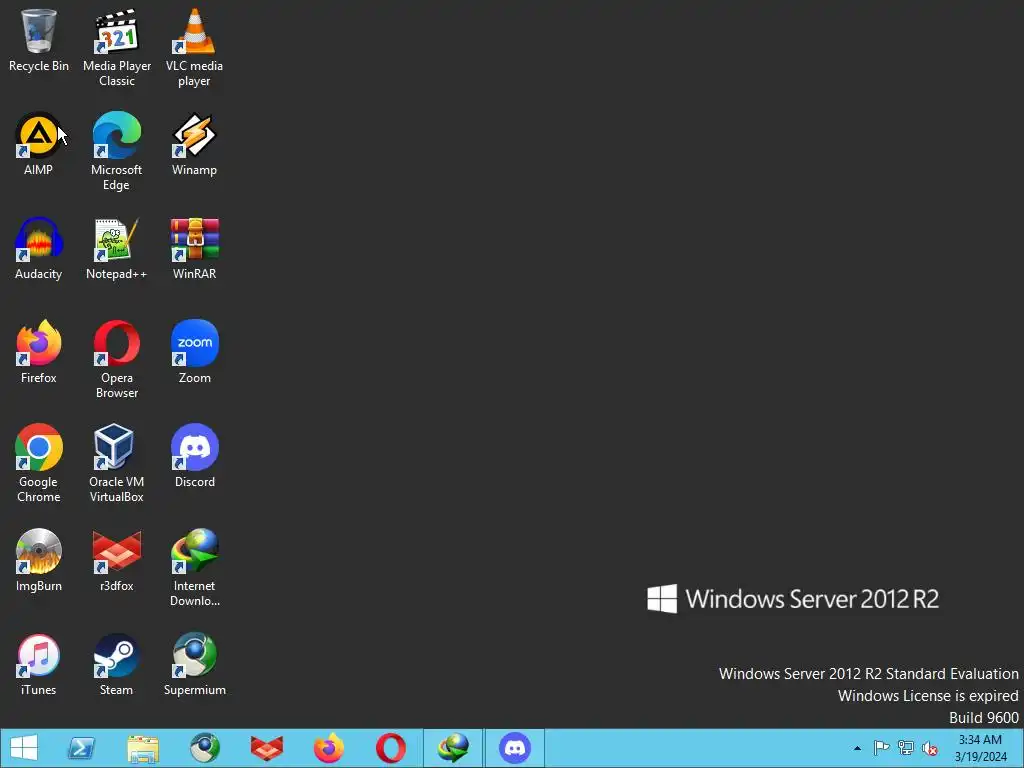Select the Internet Download Manager desktop shortcut
The height and width of the screenshot is (768, 1024).
click(x=194, y=568)
